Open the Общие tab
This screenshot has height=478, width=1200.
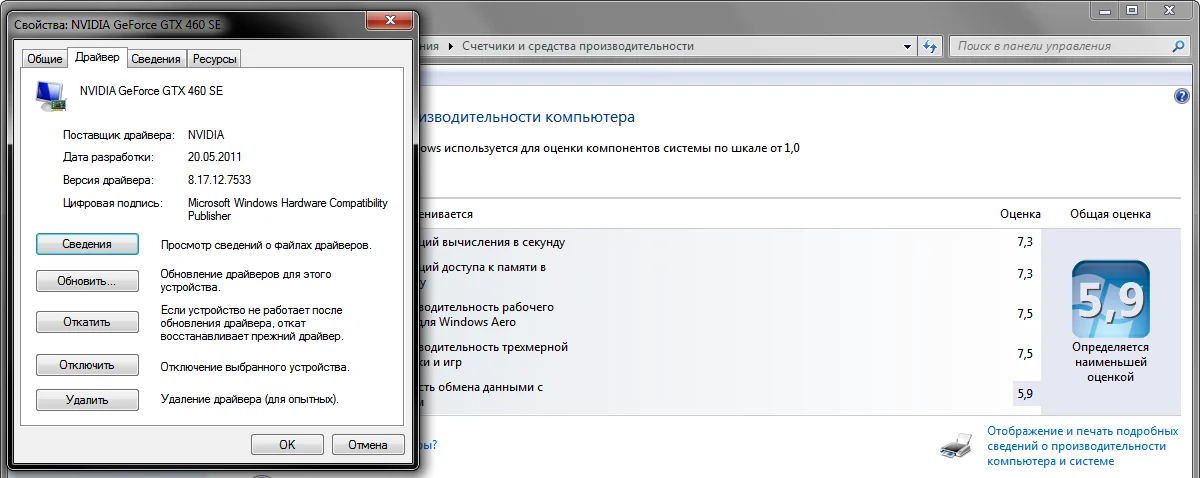coord(45,59)
